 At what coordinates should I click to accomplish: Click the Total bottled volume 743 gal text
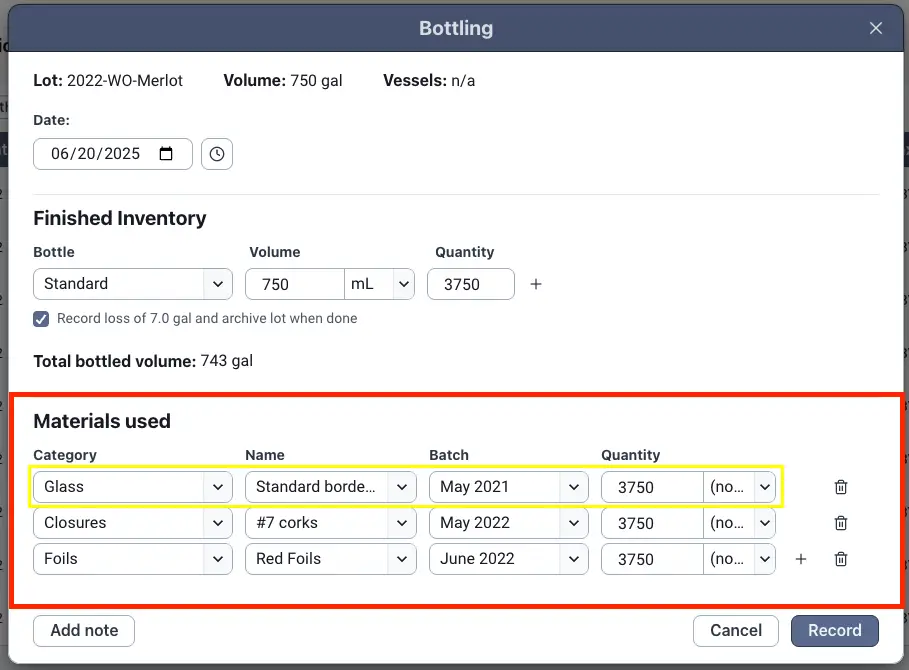143,361
